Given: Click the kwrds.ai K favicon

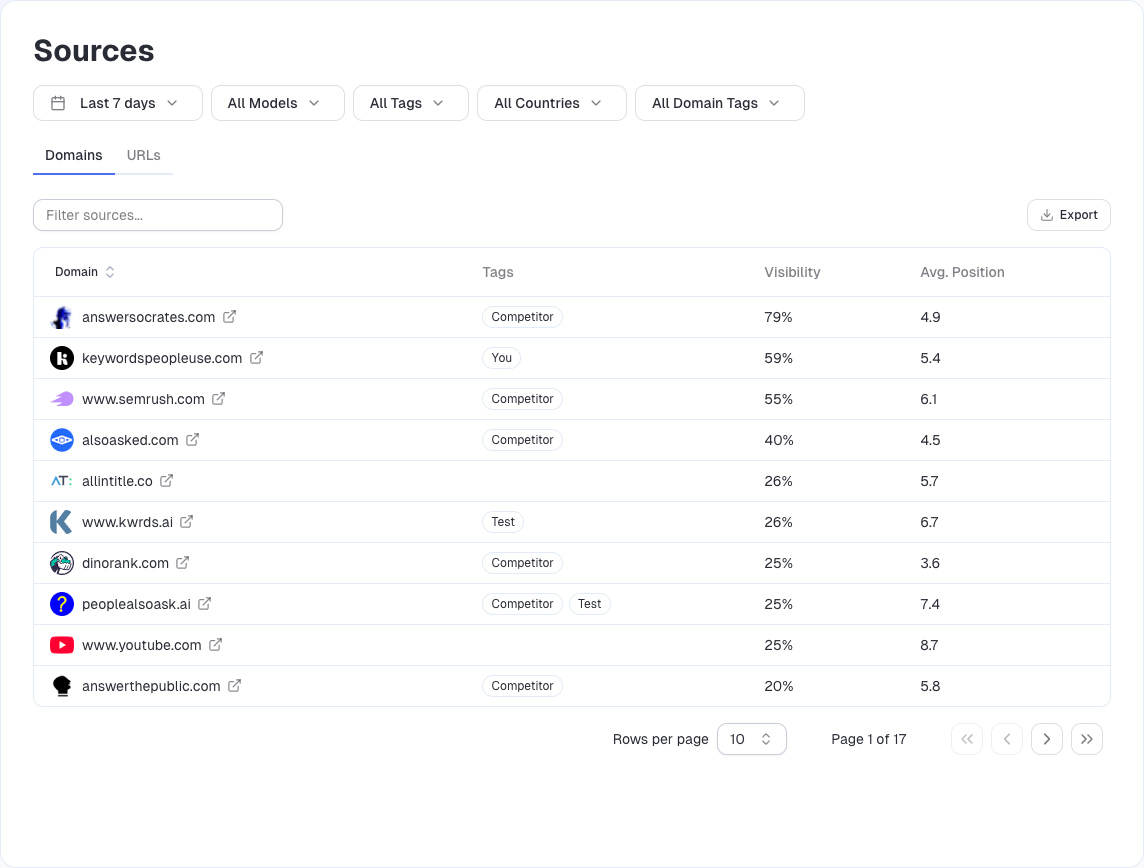Looking at the screenshot, I should pos(61,522).
